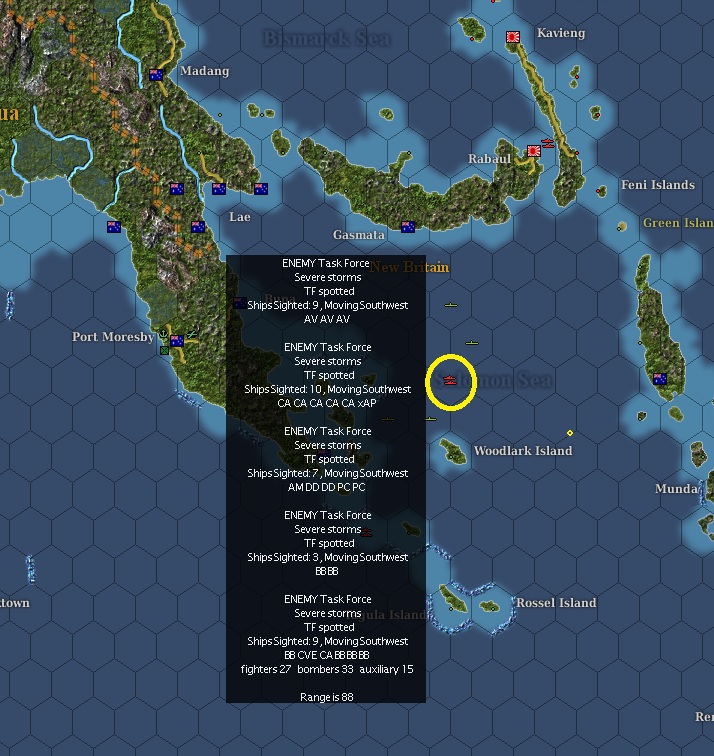This screenshot has width=714, height=756.
Task: Select the Australian base flag at Port Moresby
Action: [x=177, y=341]
